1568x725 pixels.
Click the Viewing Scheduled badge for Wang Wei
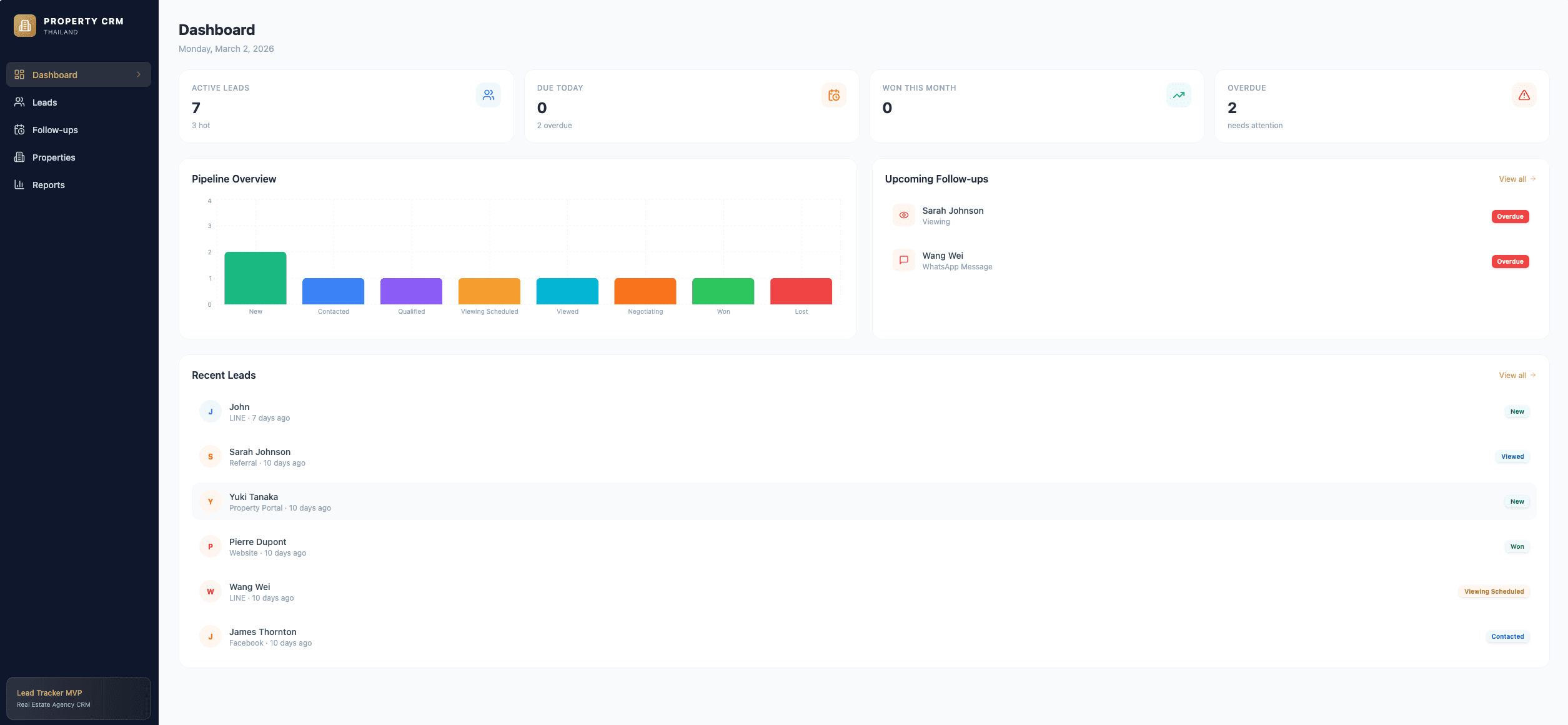pos(1493,592)
